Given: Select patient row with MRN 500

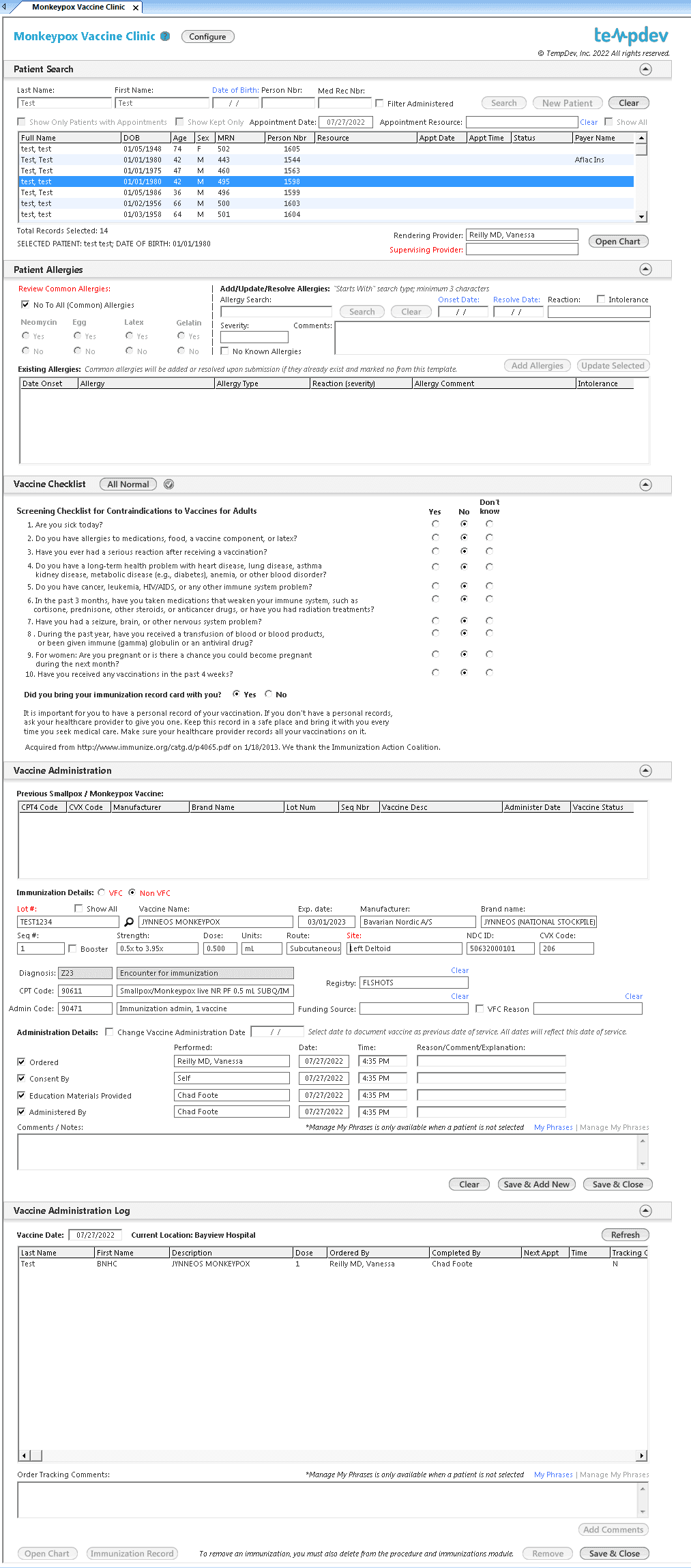Looking at the screenshot, I should pos(326,203).
